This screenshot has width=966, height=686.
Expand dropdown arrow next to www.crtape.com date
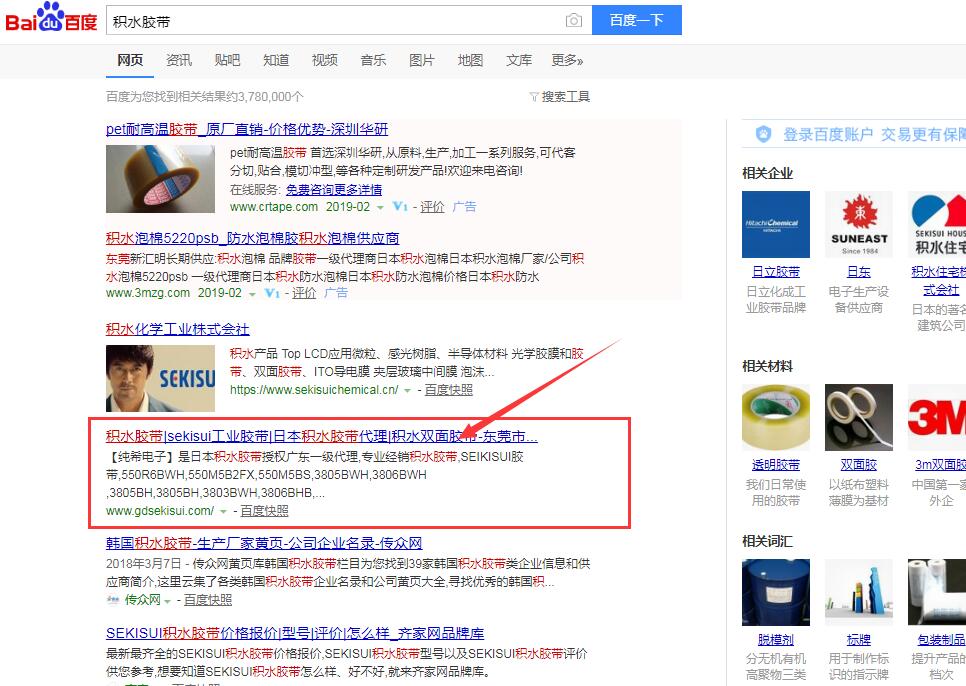pyautogui.click(x=380, y=208)
